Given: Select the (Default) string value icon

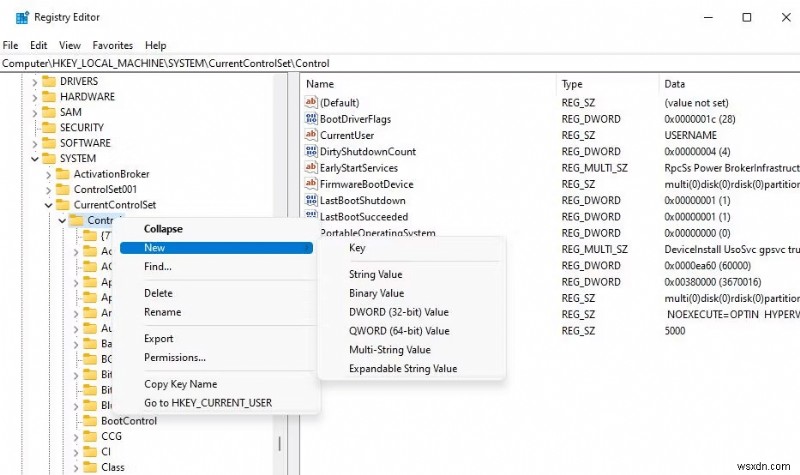Looking at the screenshot, I should [311, 102].
